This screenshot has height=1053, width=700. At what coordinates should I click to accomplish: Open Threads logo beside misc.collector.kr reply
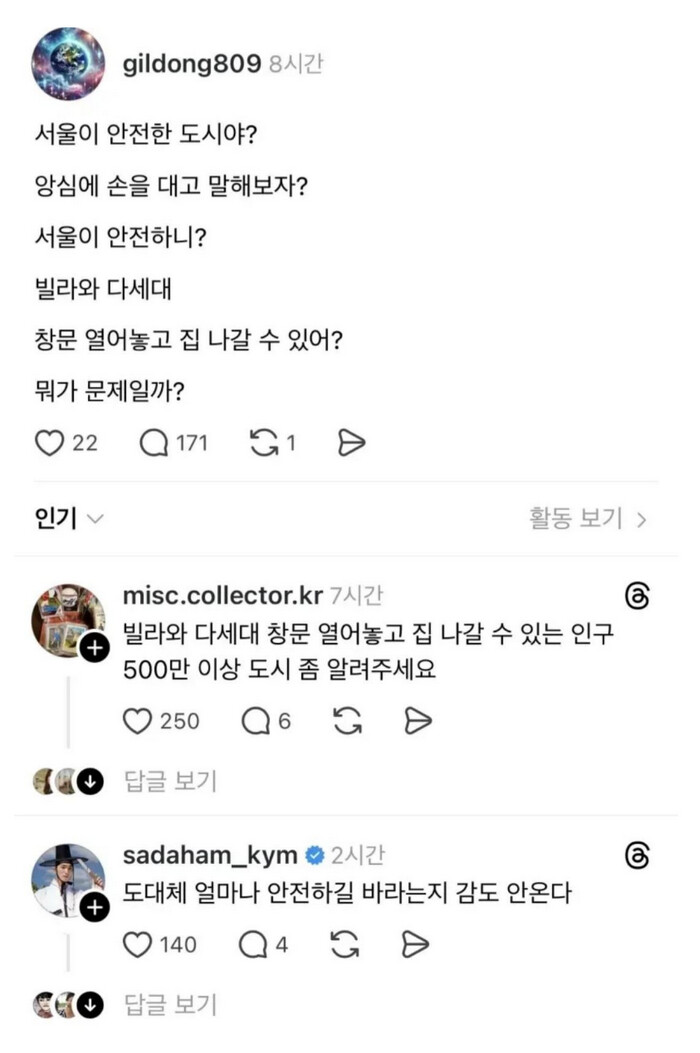point(637,597)
